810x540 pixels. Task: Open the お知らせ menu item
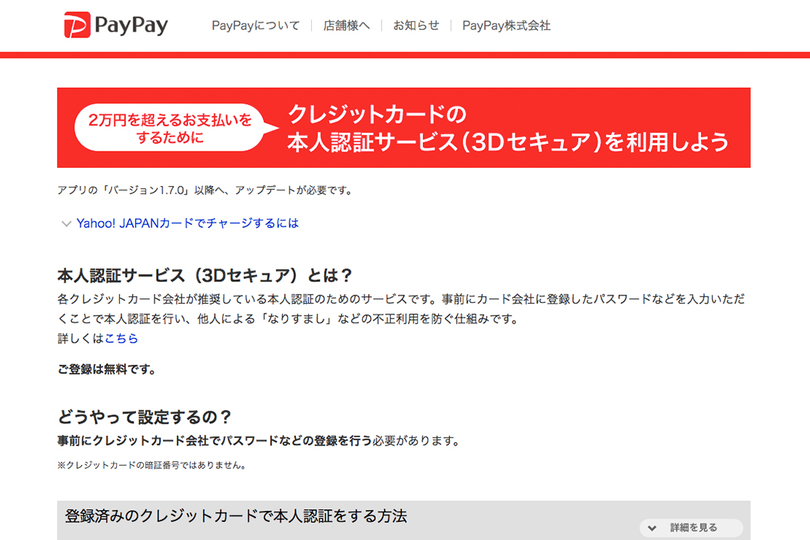416,25
